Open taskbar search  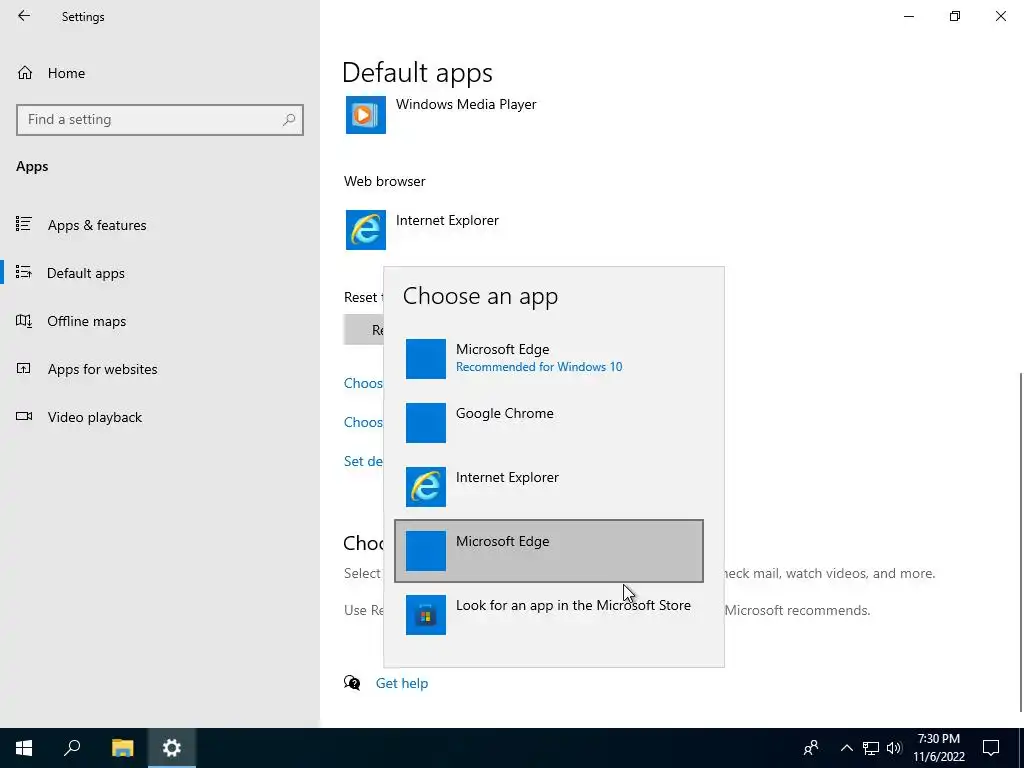[72, 748]
